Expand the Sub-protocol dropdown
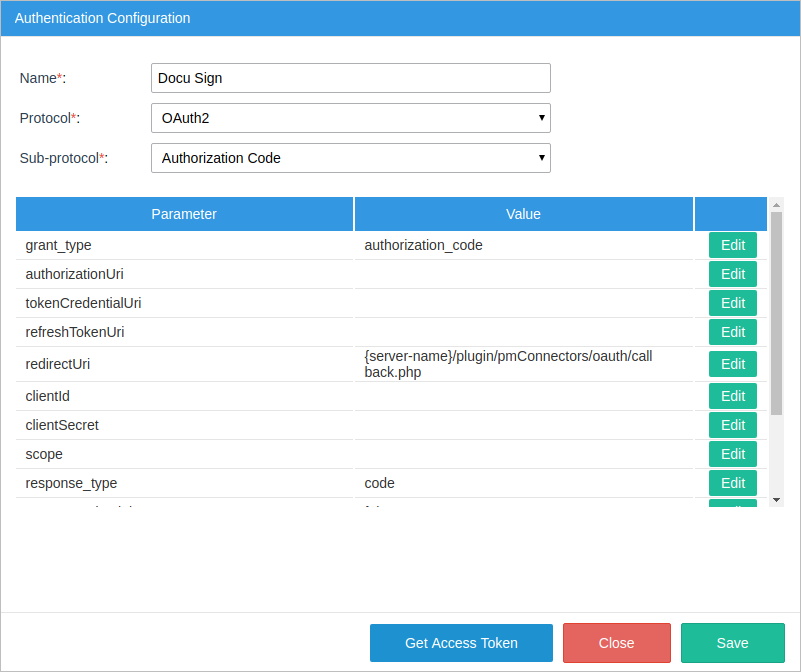The height and width of the screenshot is (672, 801). point(350,158)
